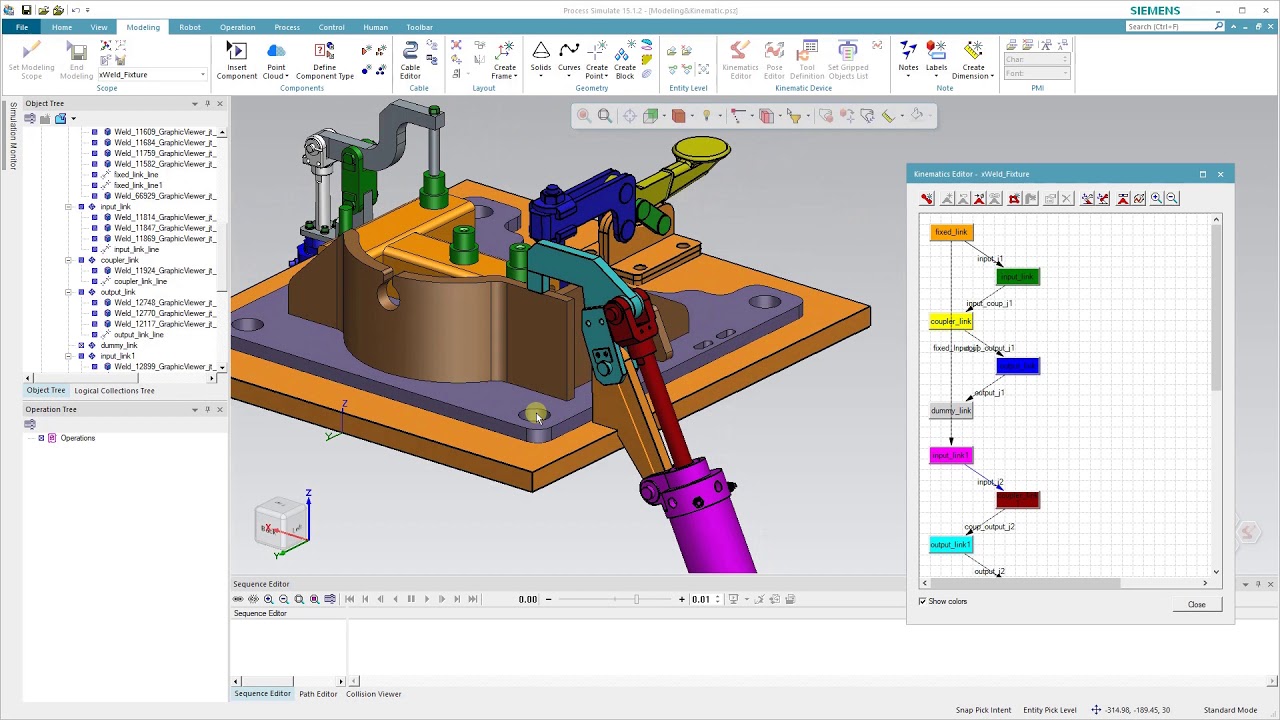Viewport: 1280px width, 720px height.
Task: Open Create Dimension dropdown arrow
Action: 994,76
